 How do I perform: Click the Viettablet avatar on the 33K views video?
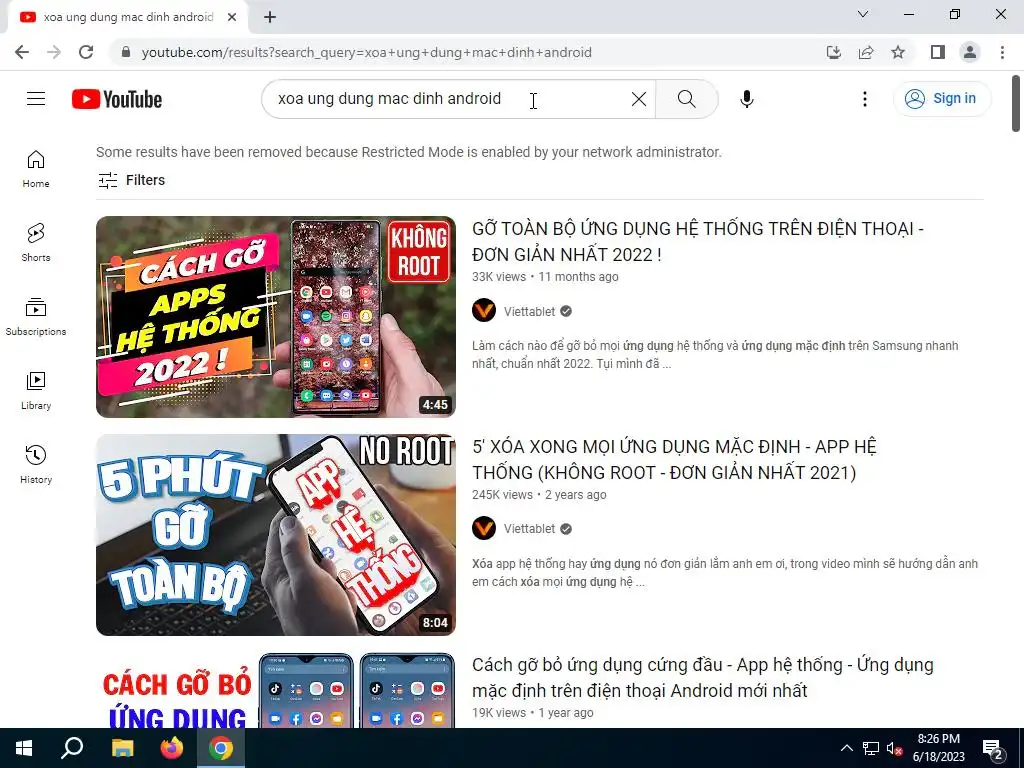point(484,311)
